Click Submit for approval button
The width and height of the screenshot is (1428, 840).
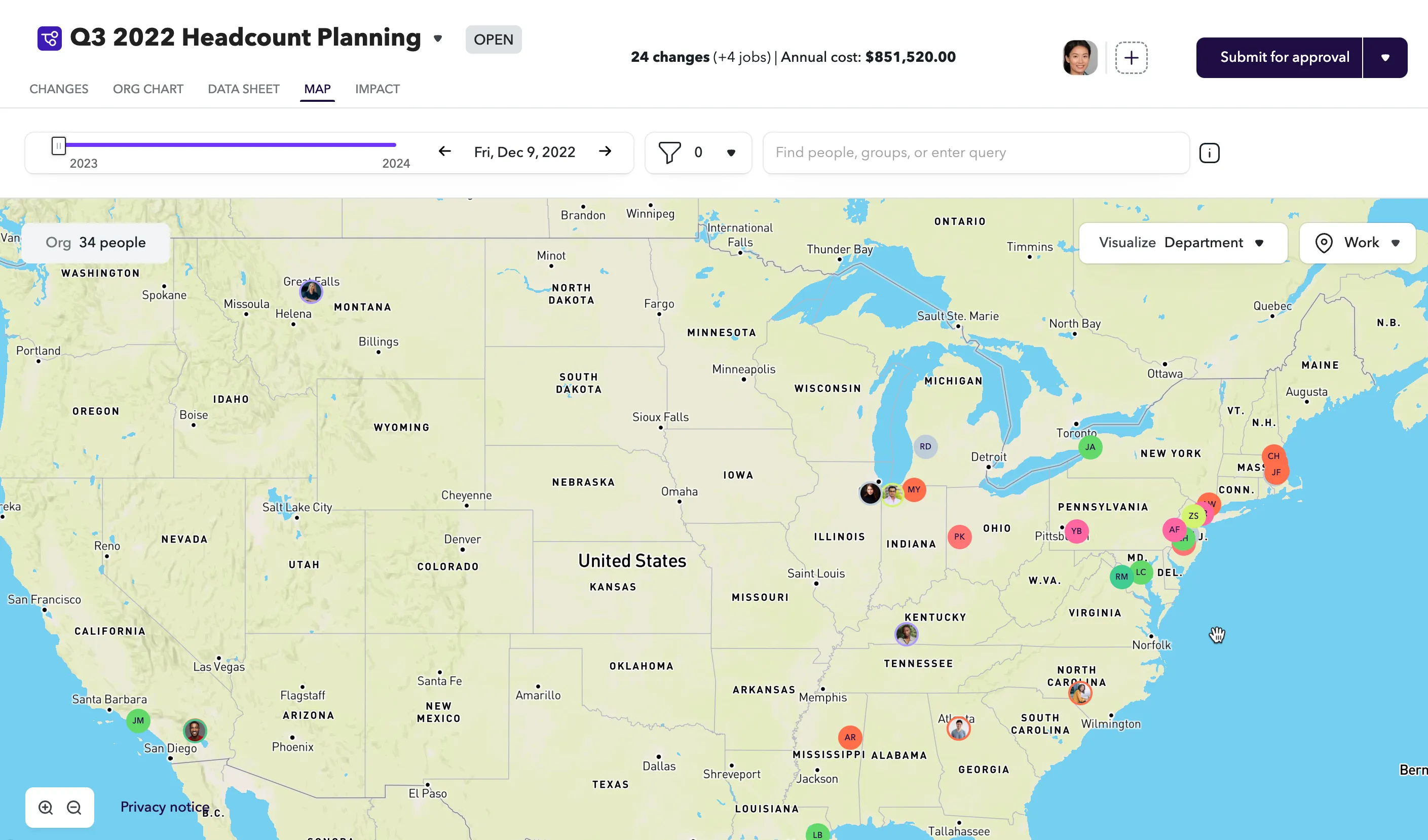[1279, 57]
